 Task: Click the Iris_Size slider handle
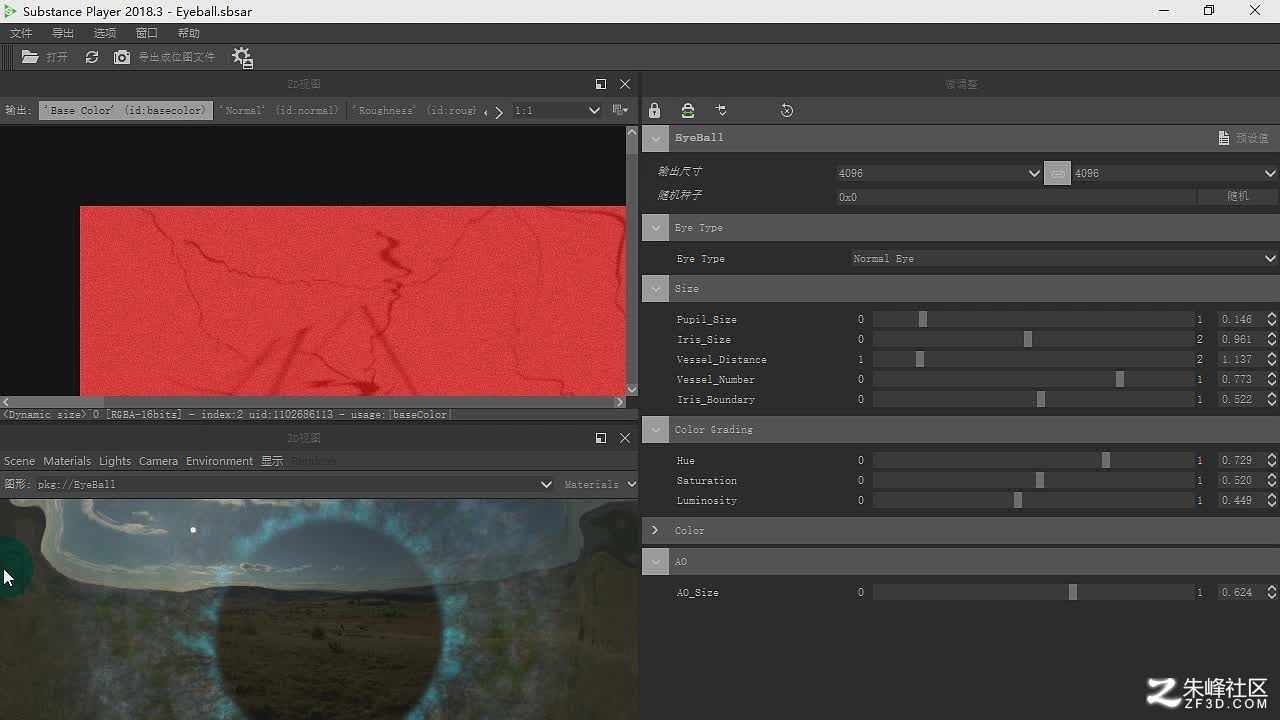tap(1028, 340)
